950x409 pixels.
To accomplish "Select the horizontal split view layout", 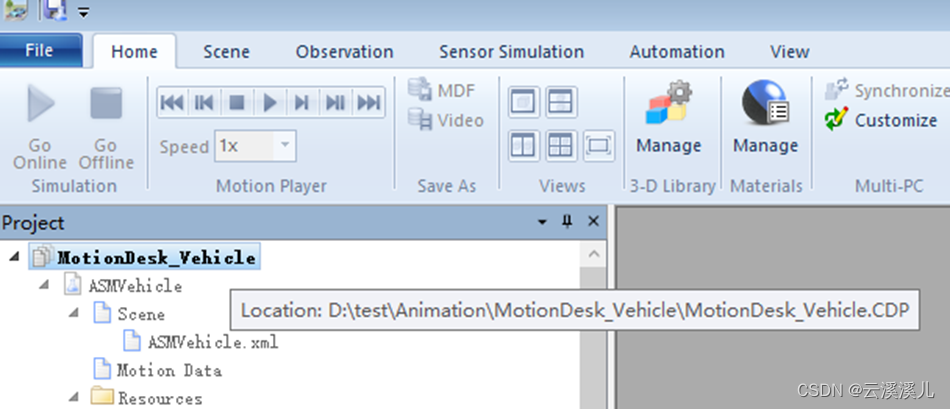I will [x=561, y=102].
